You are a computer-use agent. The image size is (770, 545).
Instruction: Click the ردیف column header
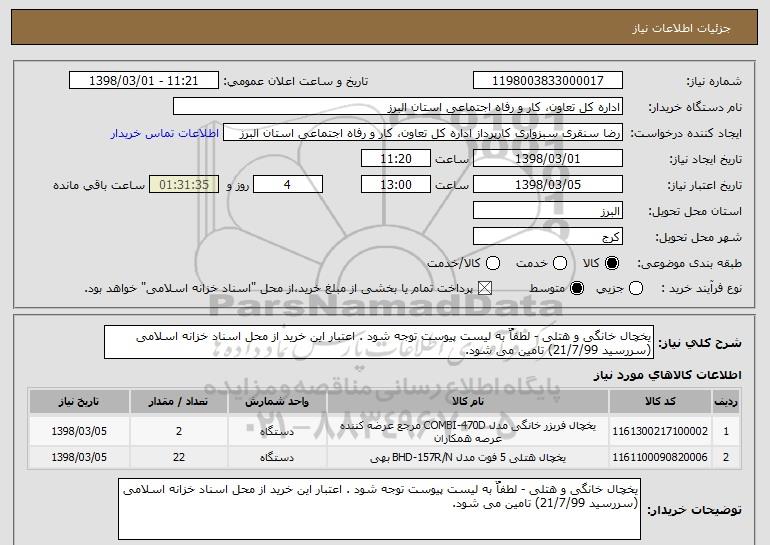[726, 402]
